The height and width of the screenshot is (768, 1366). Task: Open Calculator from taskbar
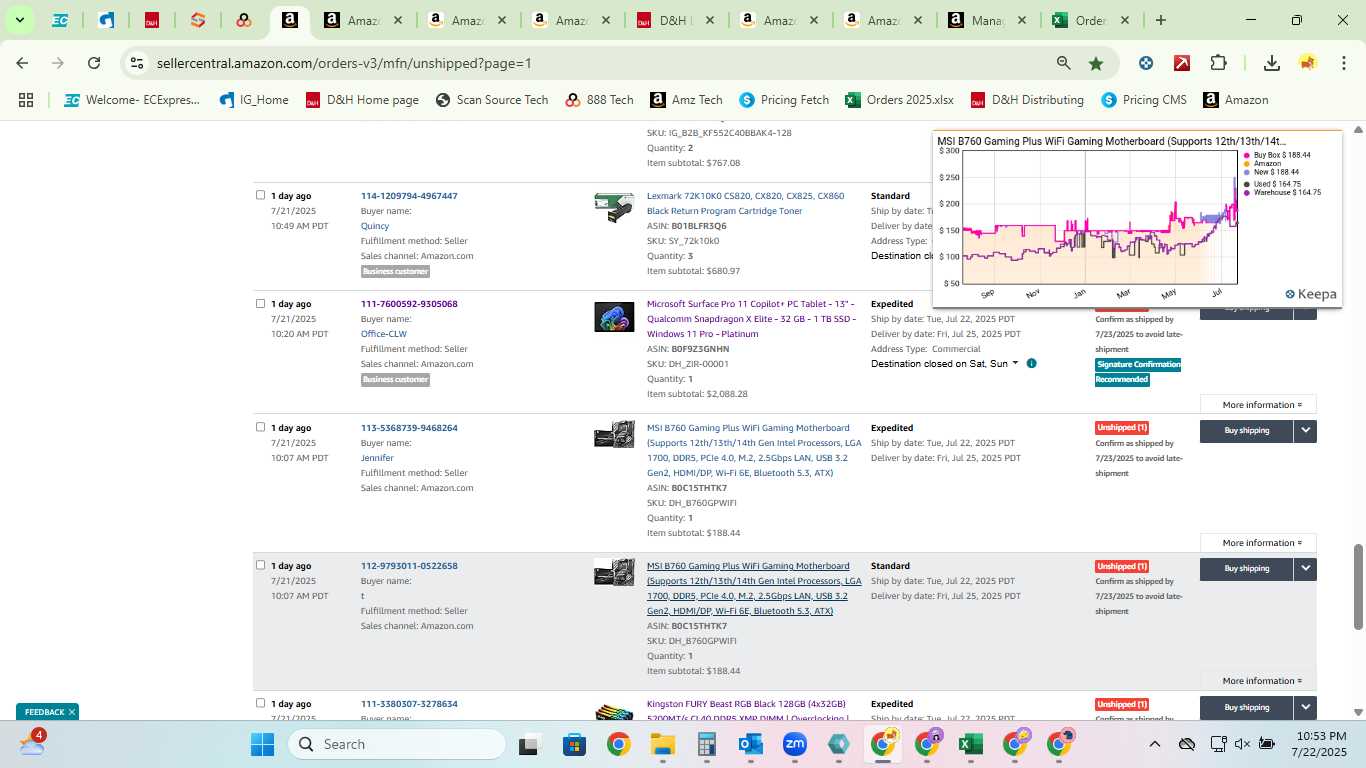(707, 744)
